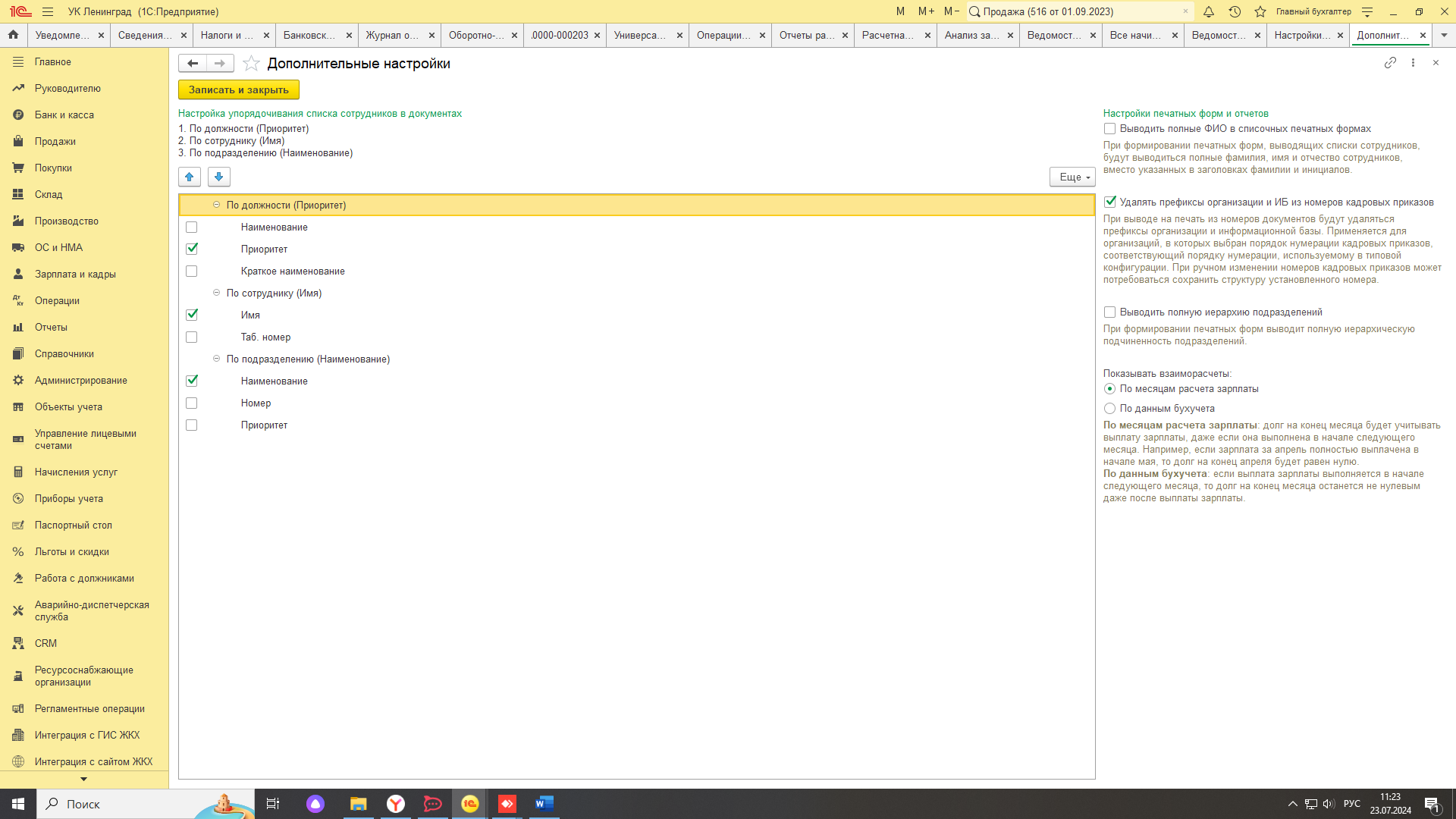Image resolution: width=1456 pixels, height=819 pixels.
Task: Click the move down arrow button
Action: click(218, 177)
